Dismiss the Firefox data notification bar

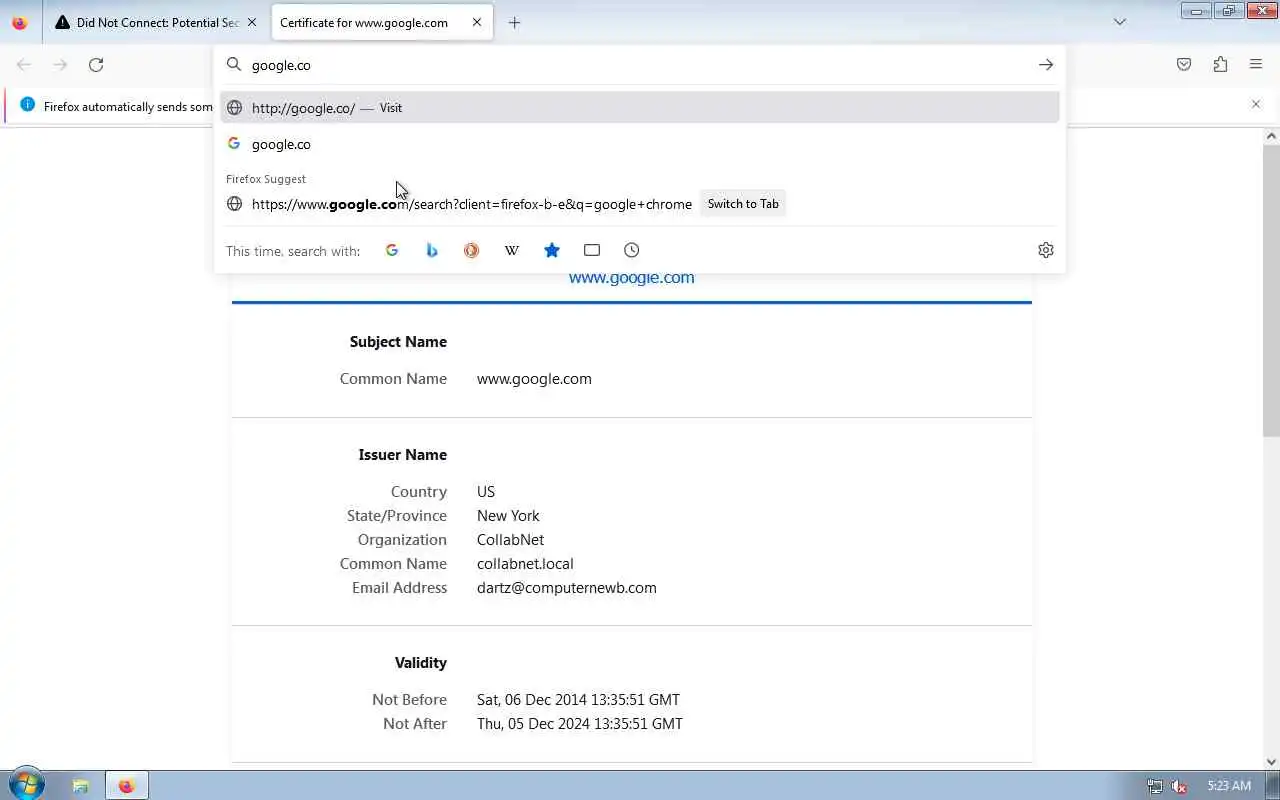[x=1256, y=104]
